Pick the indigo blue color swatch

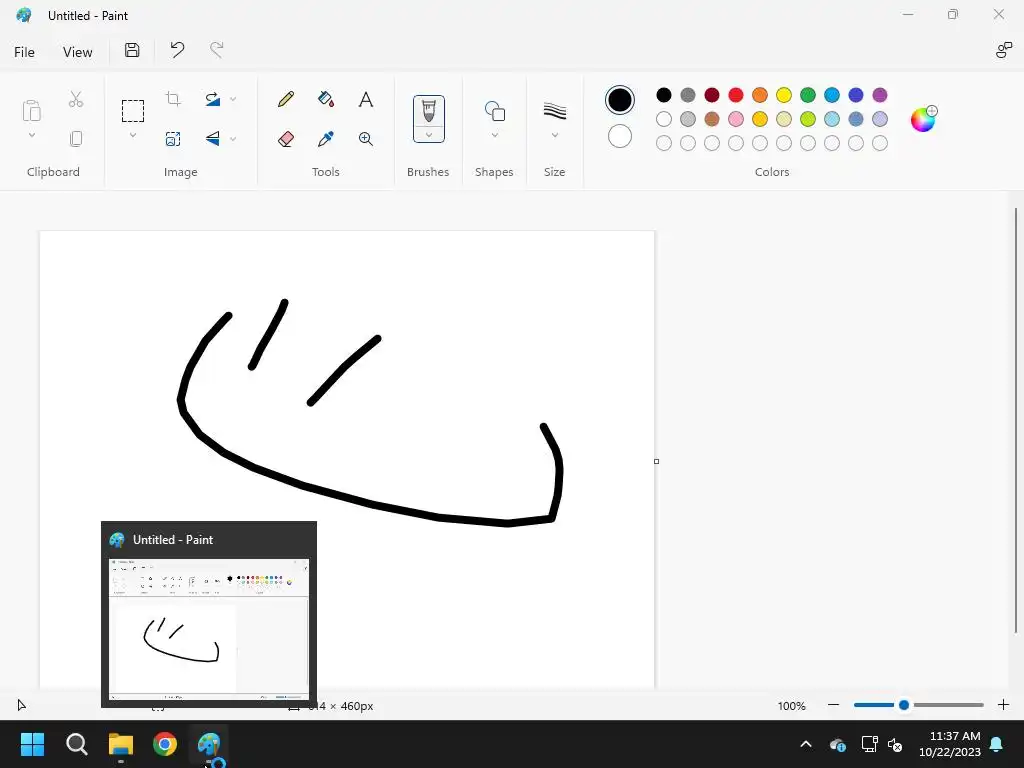856,95
